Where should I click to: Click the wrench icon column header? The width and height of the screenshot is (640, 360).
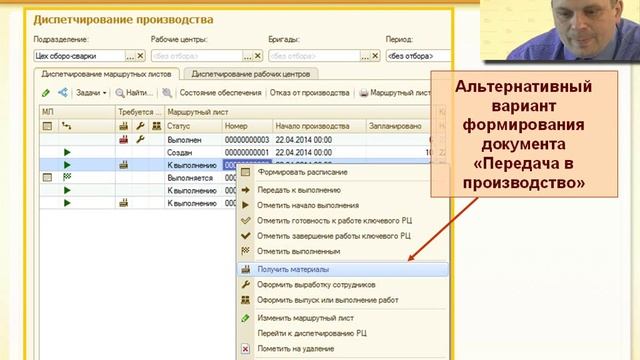(x=140, y=126)
